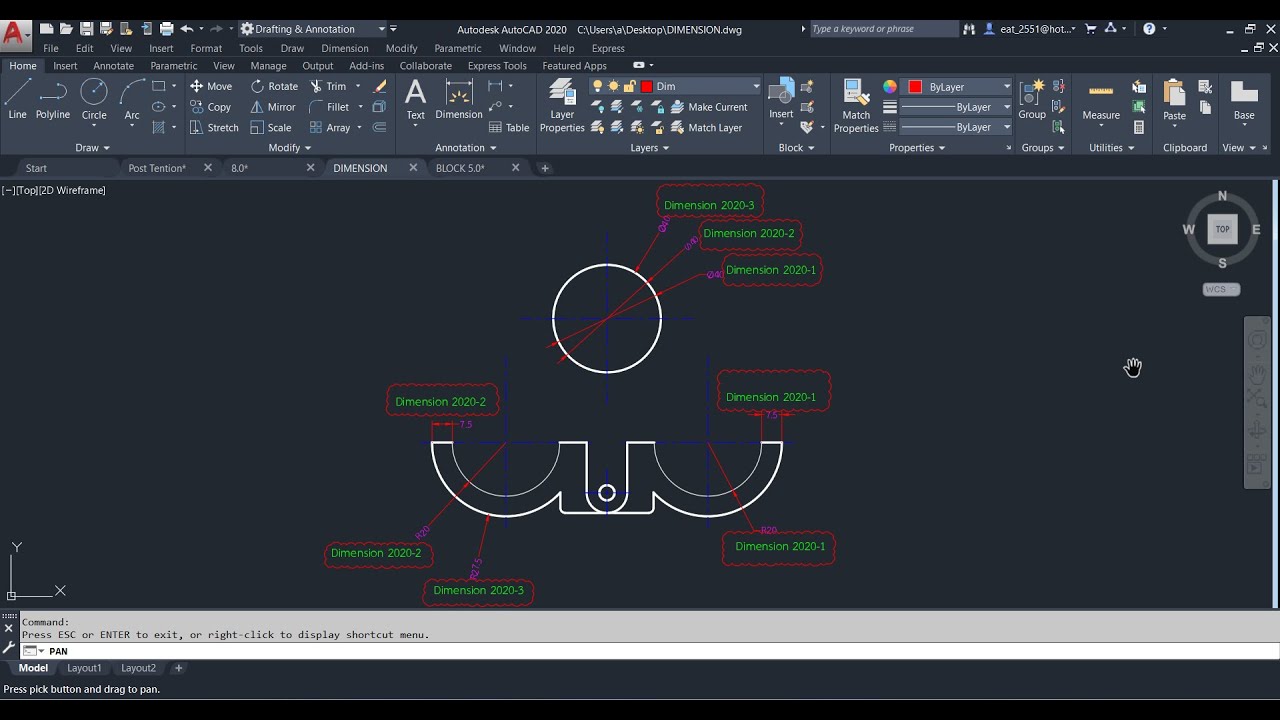Click the Group tool
Screen dimensions: 1280x720
coord(1032,100)
